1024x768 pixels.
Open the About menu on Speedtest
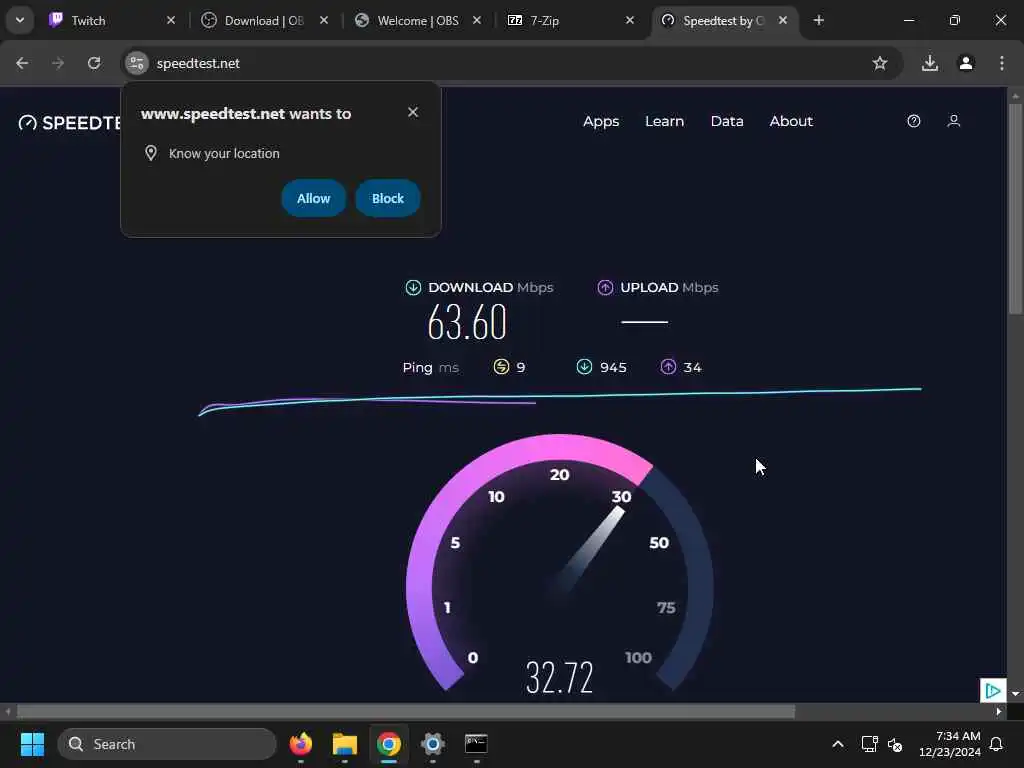click(791, 121)
